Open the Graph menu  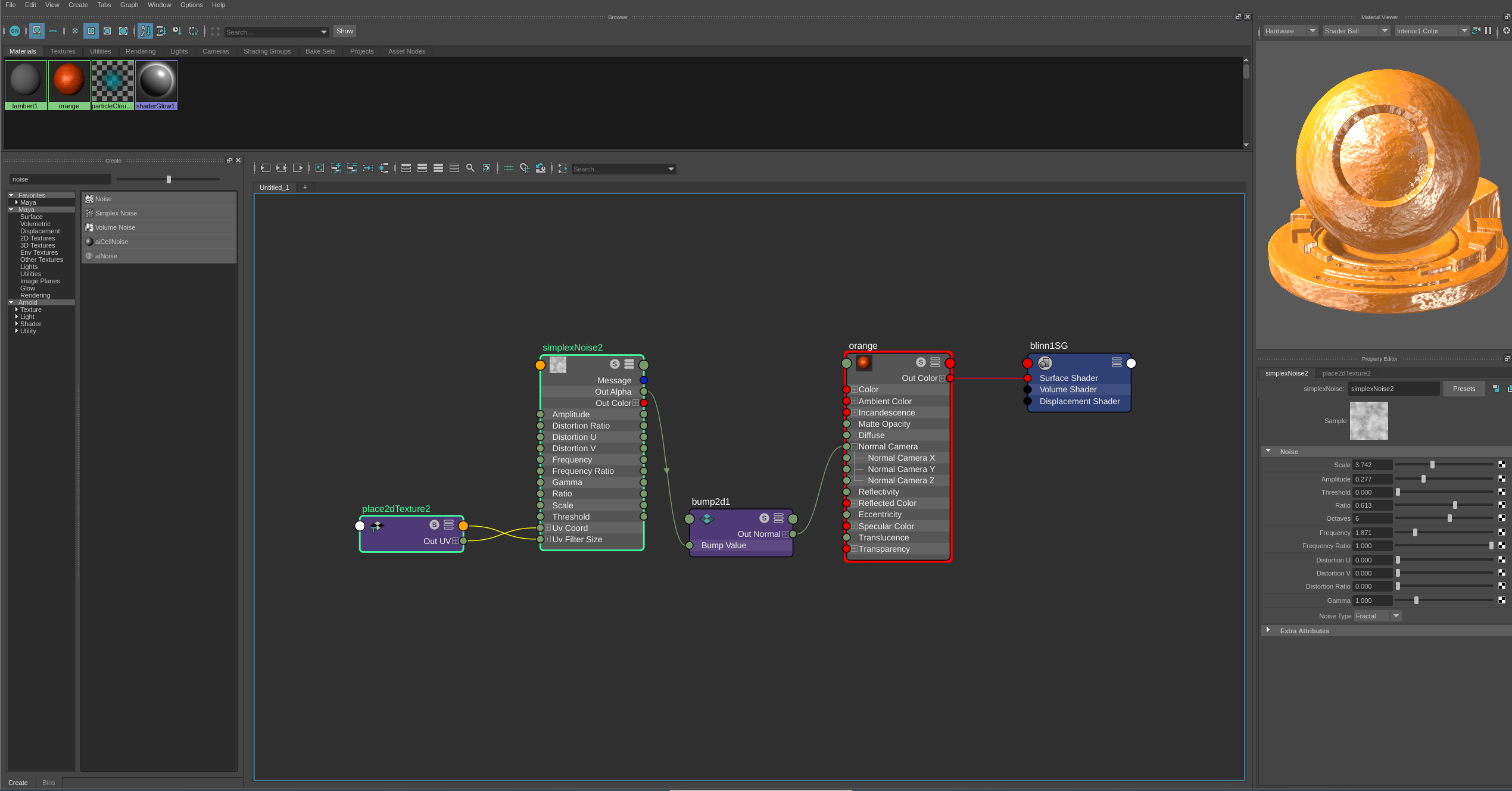129,5
